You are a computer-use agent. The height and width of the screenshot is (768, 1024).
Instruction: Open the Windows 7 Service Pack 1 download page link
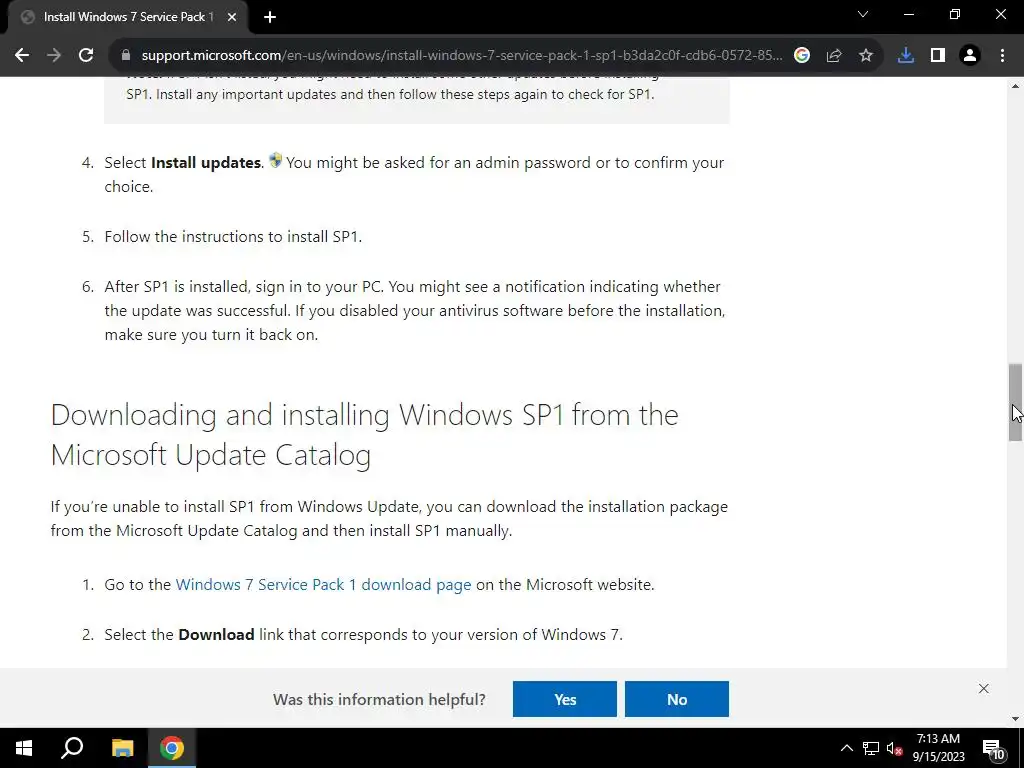(323, 584)
